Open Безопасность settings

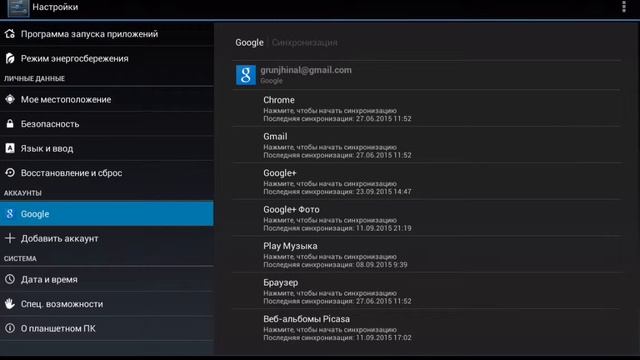(x=107, y=124)
